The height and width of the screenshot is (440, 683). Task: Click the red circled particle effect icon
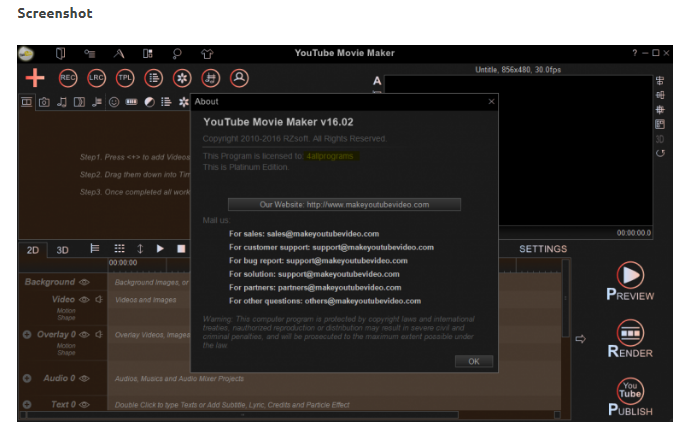[x=182, y=78]
